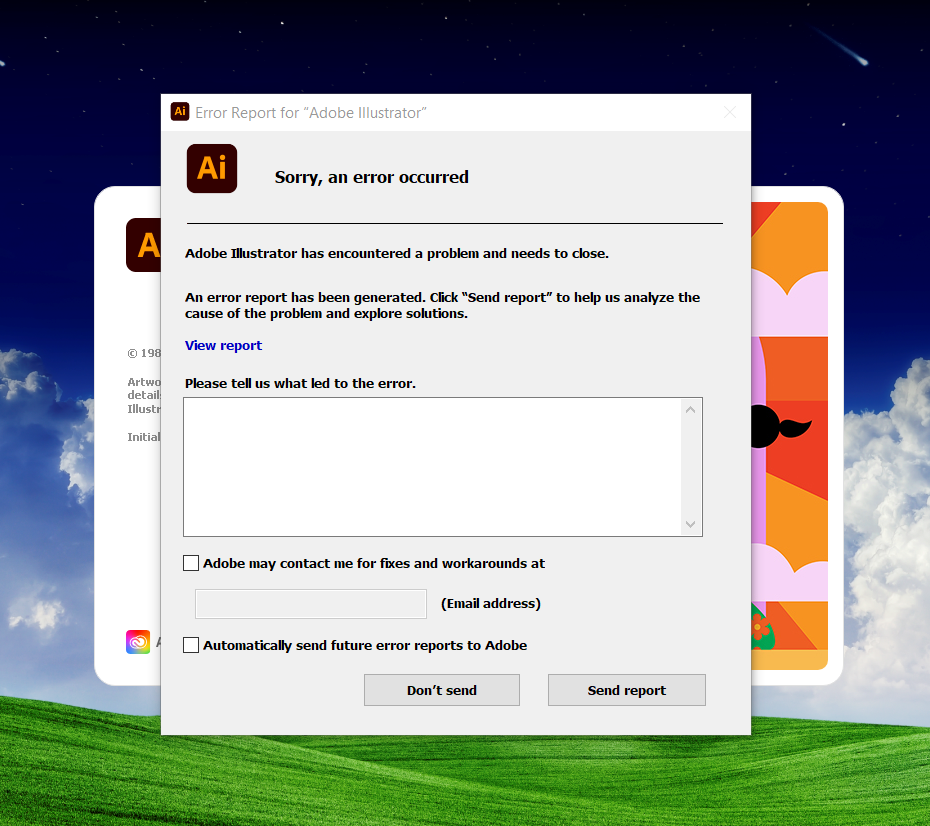Click the "Sorry, an error occurred" heading
The width and height of the screenshot is (930, 826).
click(x=371, y=177)
